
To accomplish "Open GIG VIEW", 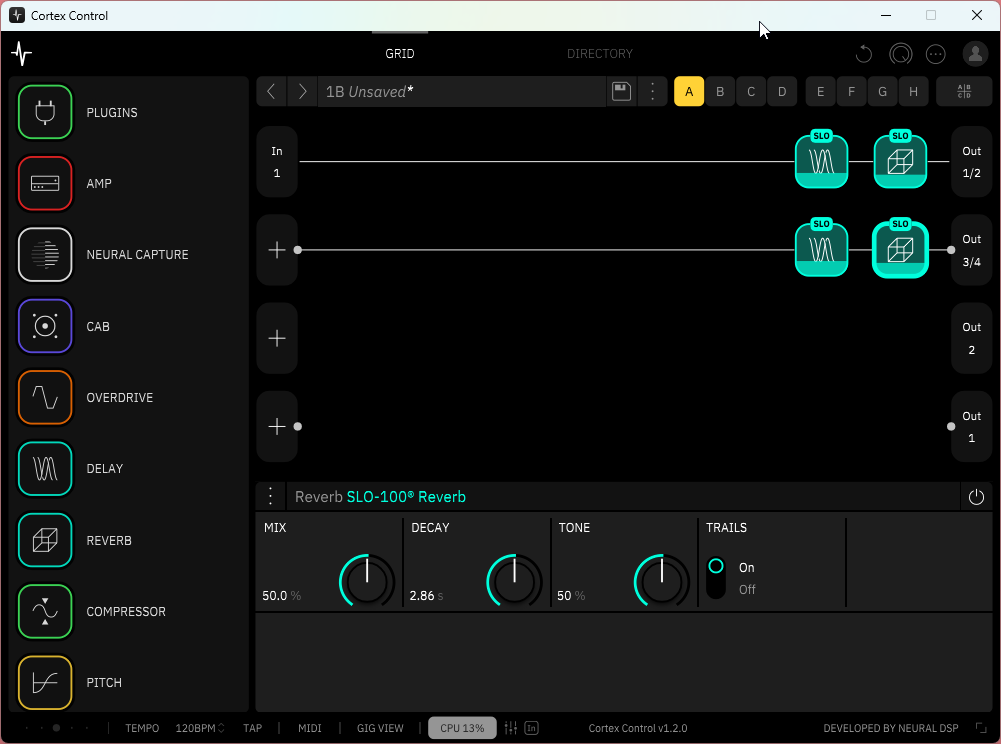I will [380, 727].
